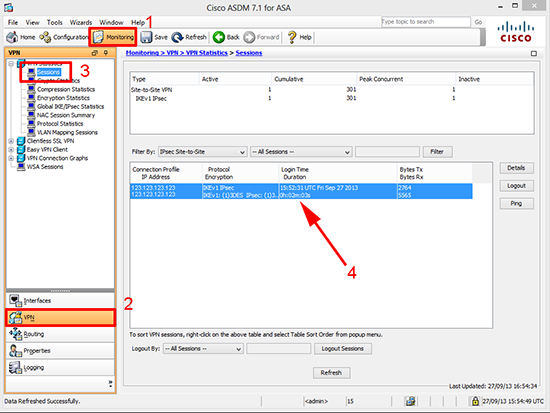Click the Details button
This screenshot has width=550, height=413.
[x=516, y=168]
